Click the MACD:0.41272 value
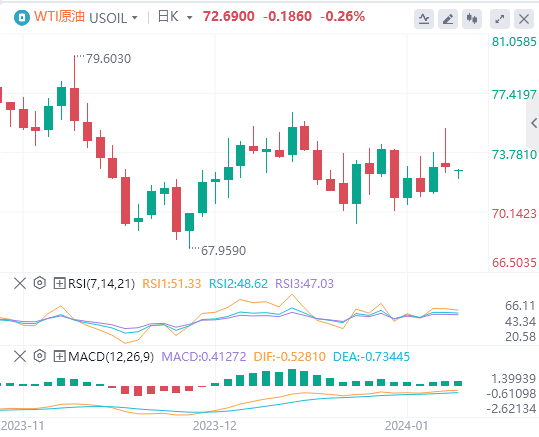Screen dimensions: 539x437 tap(204, 357)
